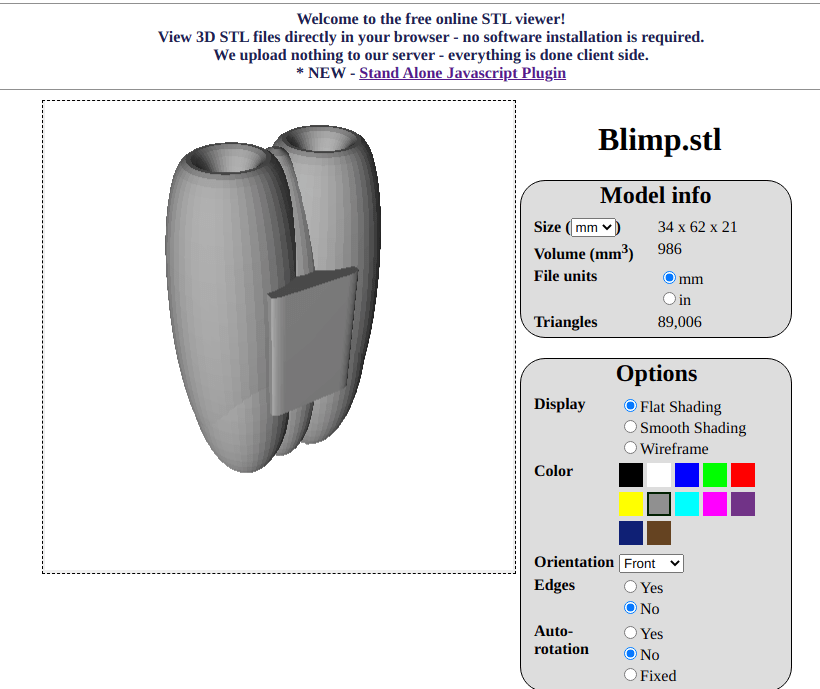Image resolution: width=820 pixels, height=689 pixels.
Task: Apply the purple color swatch
Action: (743, 504)
